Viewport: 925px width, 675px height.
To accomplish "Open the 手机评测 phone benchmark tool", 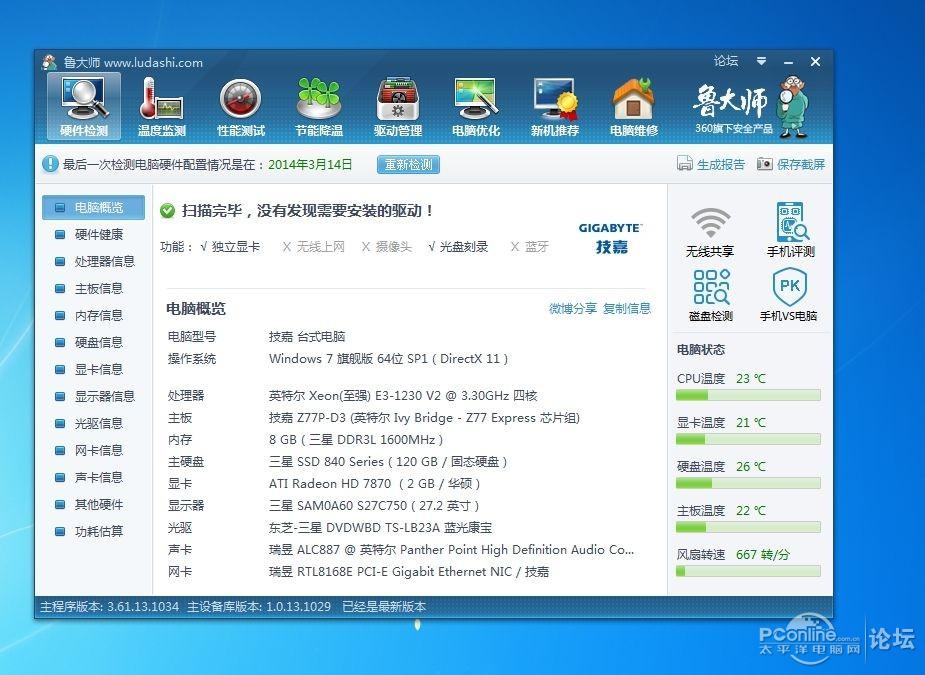I will [x=790, y=230].
